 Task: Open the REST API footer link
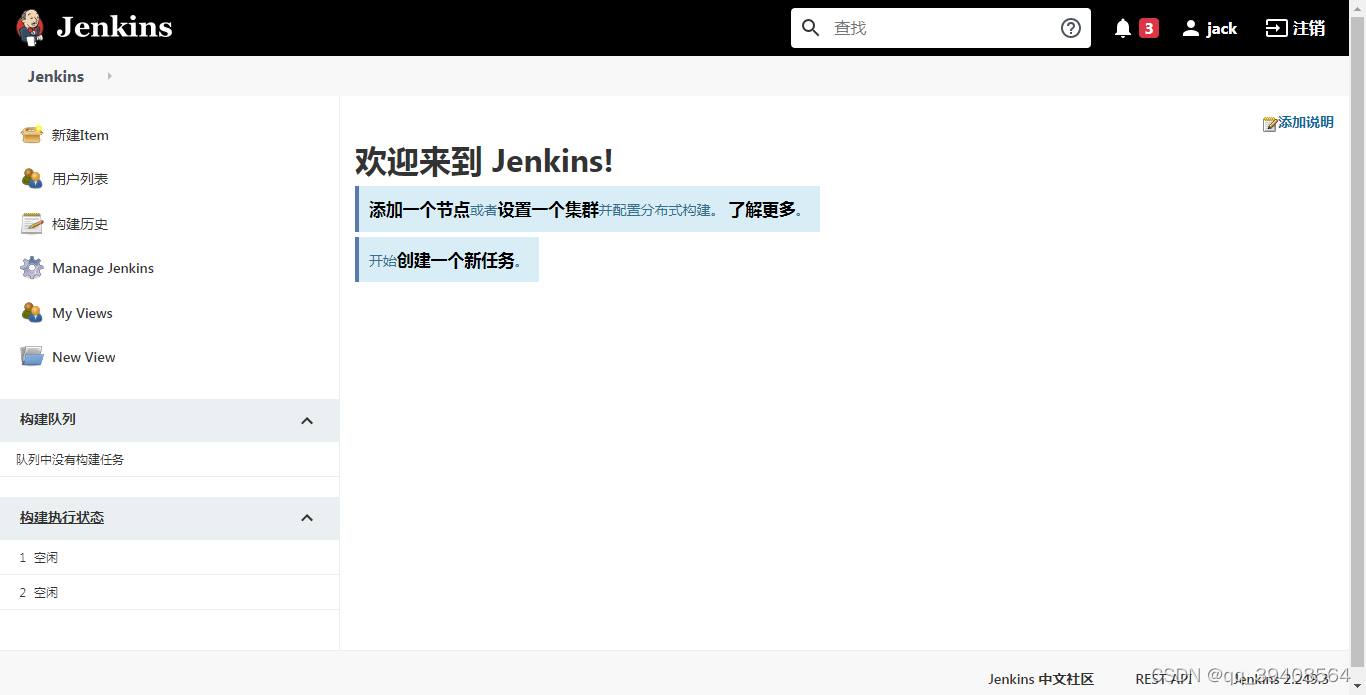point(1164,679)
